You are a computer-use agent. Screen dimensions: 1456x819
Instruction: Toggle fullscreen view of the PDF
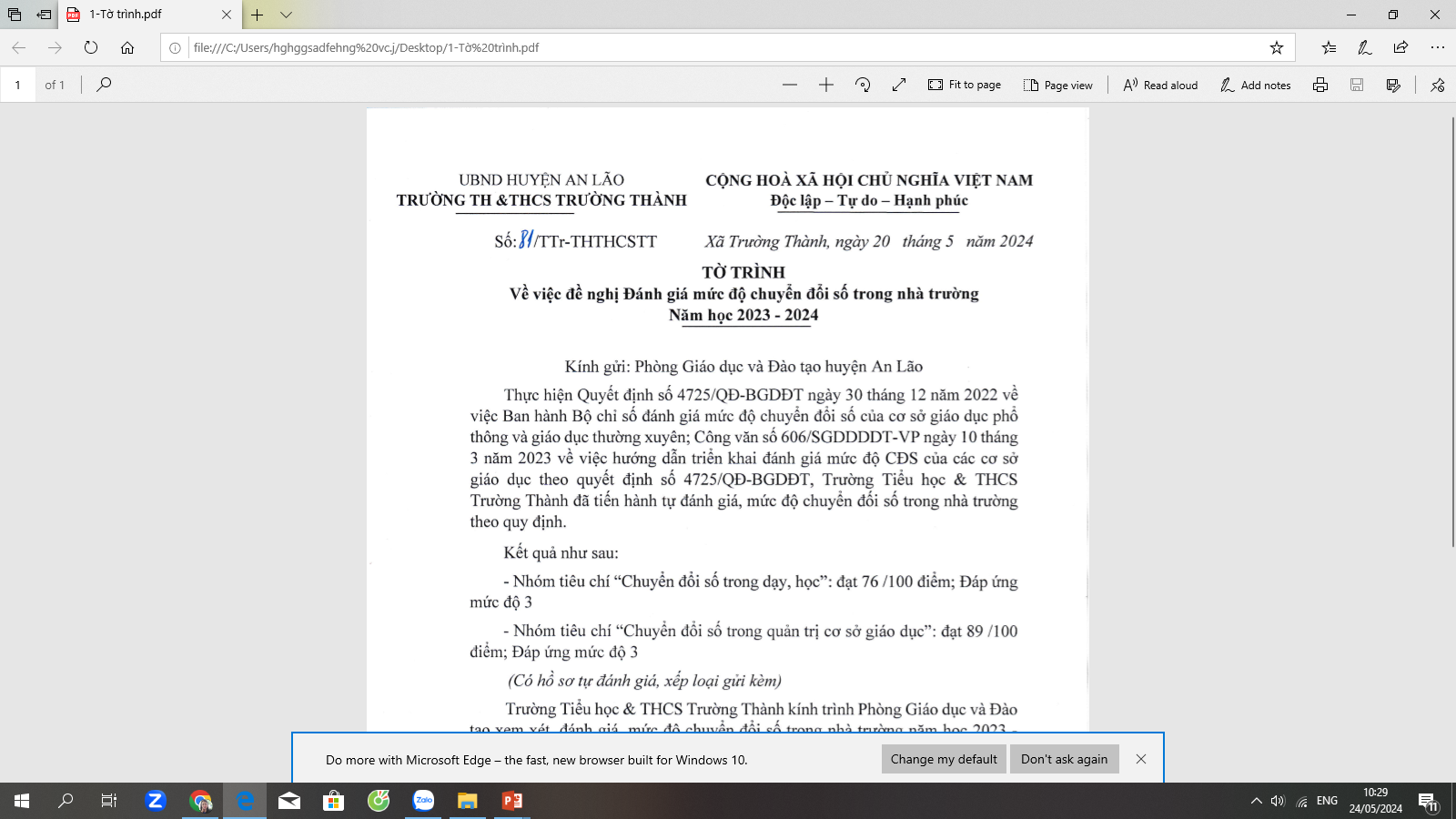click(x=899, y=85)
